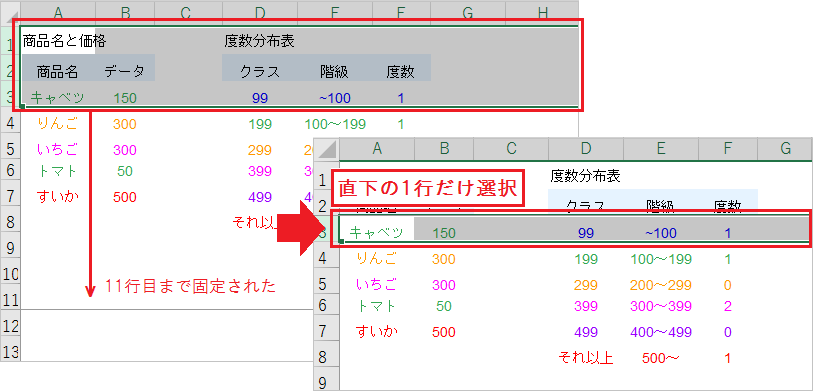Select column A header in front sheet

[x=377, y=149]
